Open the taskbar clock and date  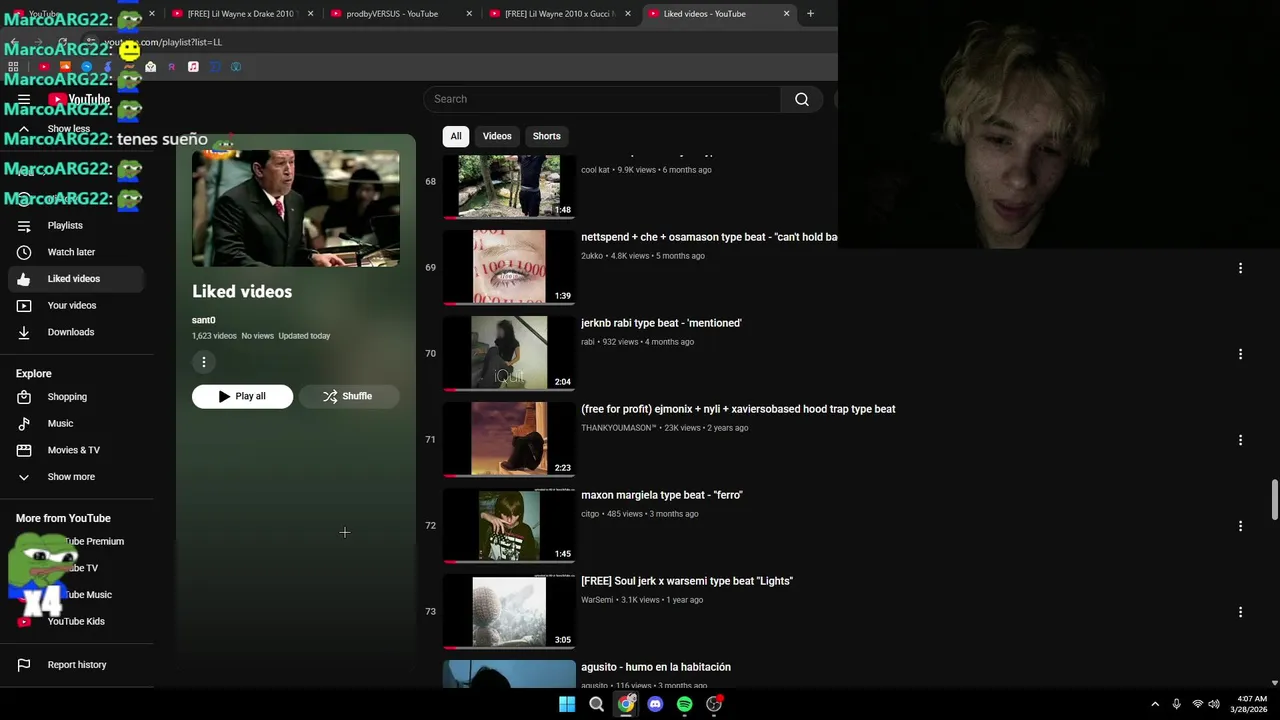coord(1252,704)
